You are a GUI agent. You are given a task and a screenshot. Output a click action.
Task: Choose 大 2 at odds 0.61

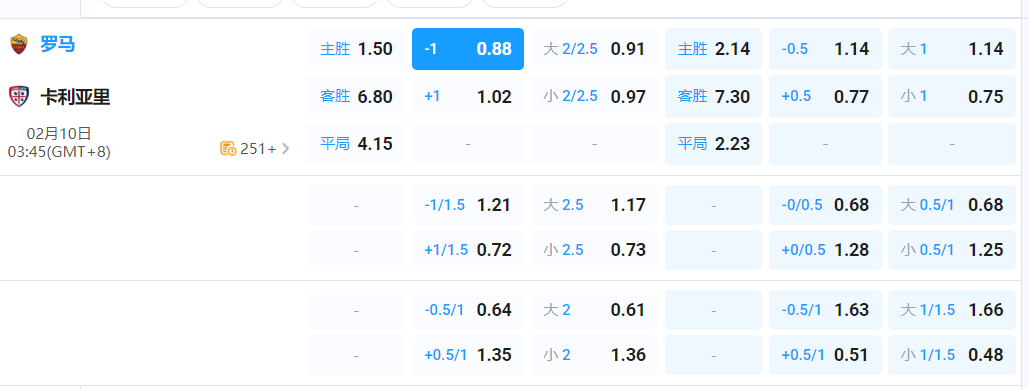[x=594, y=310]
